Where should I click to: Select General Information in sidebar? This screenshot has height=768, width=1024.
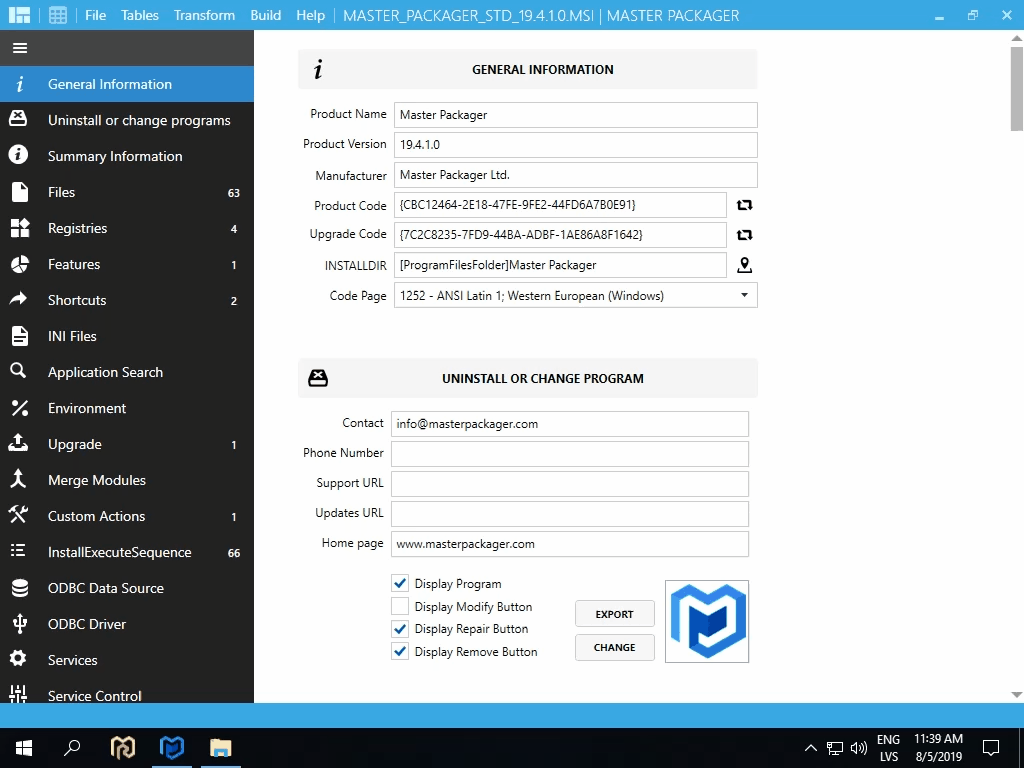(127, 84)
